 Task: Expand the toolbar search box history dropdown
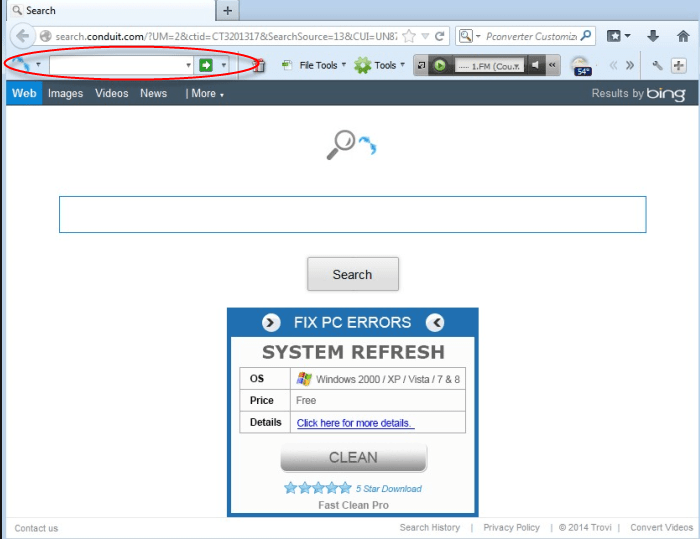[x=188, y=65]
